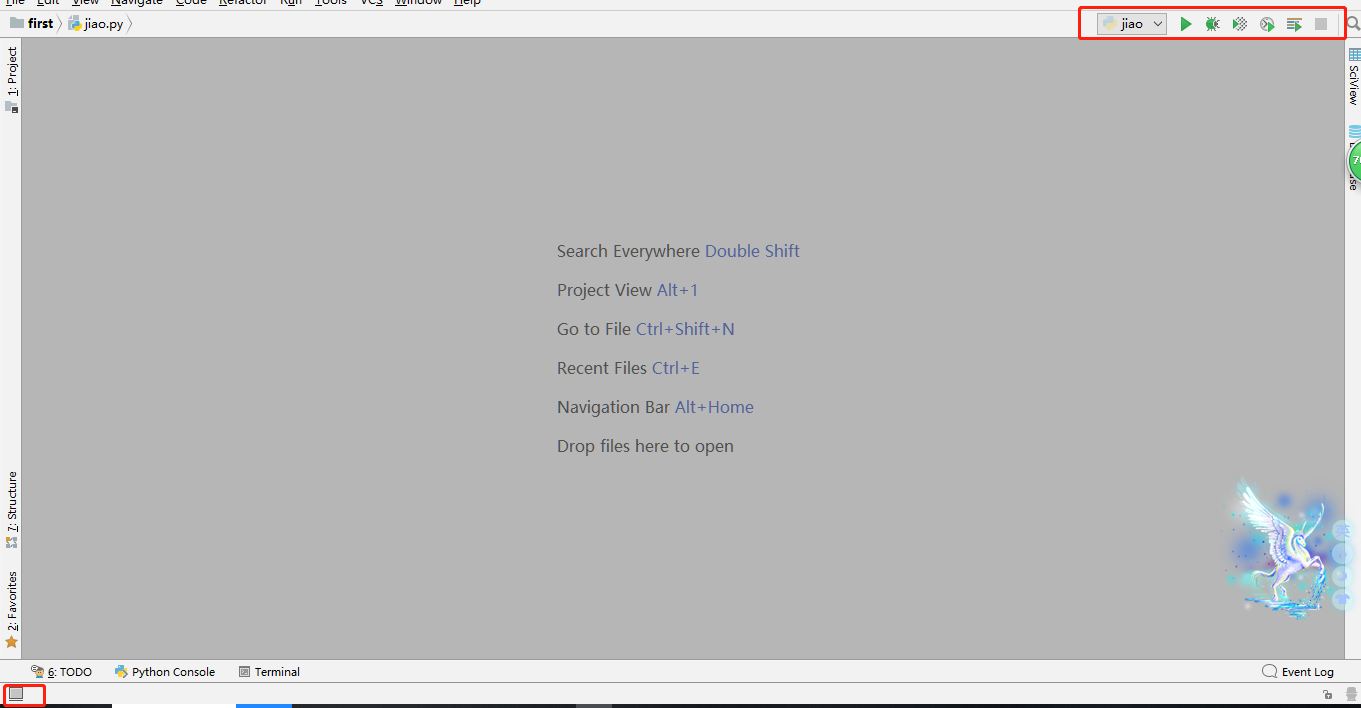Click the Hector inspector icon in status bar
Viewport: 1361px width, 708px height.
coord(1352,694)
